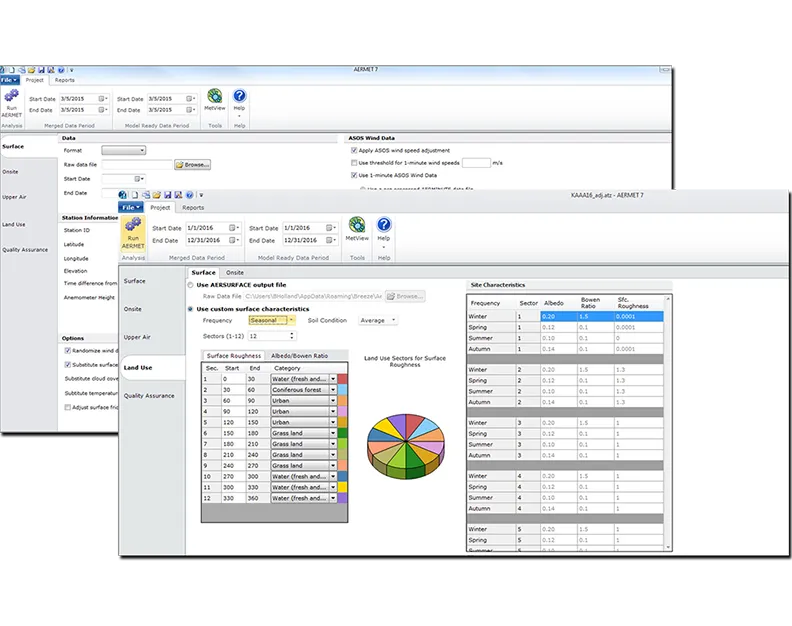Expand the Soil Condition Average dropdown
Screen dimensions: 792x626
click(x=392, y=321)
